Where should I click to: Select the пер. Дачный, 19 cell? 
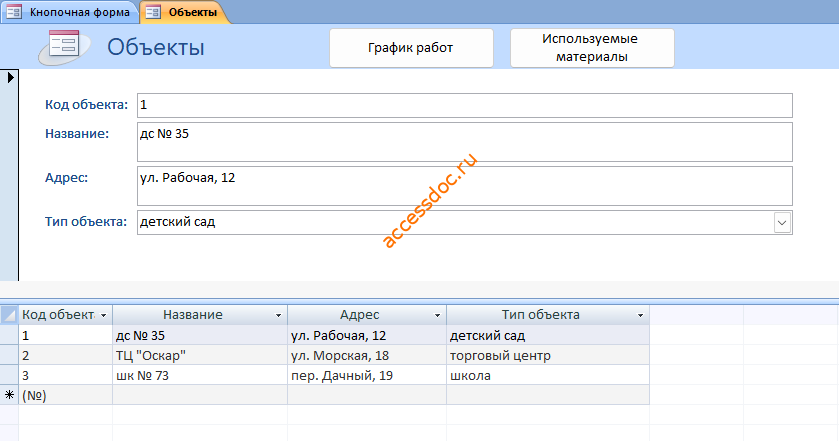[x=367, y=375]
